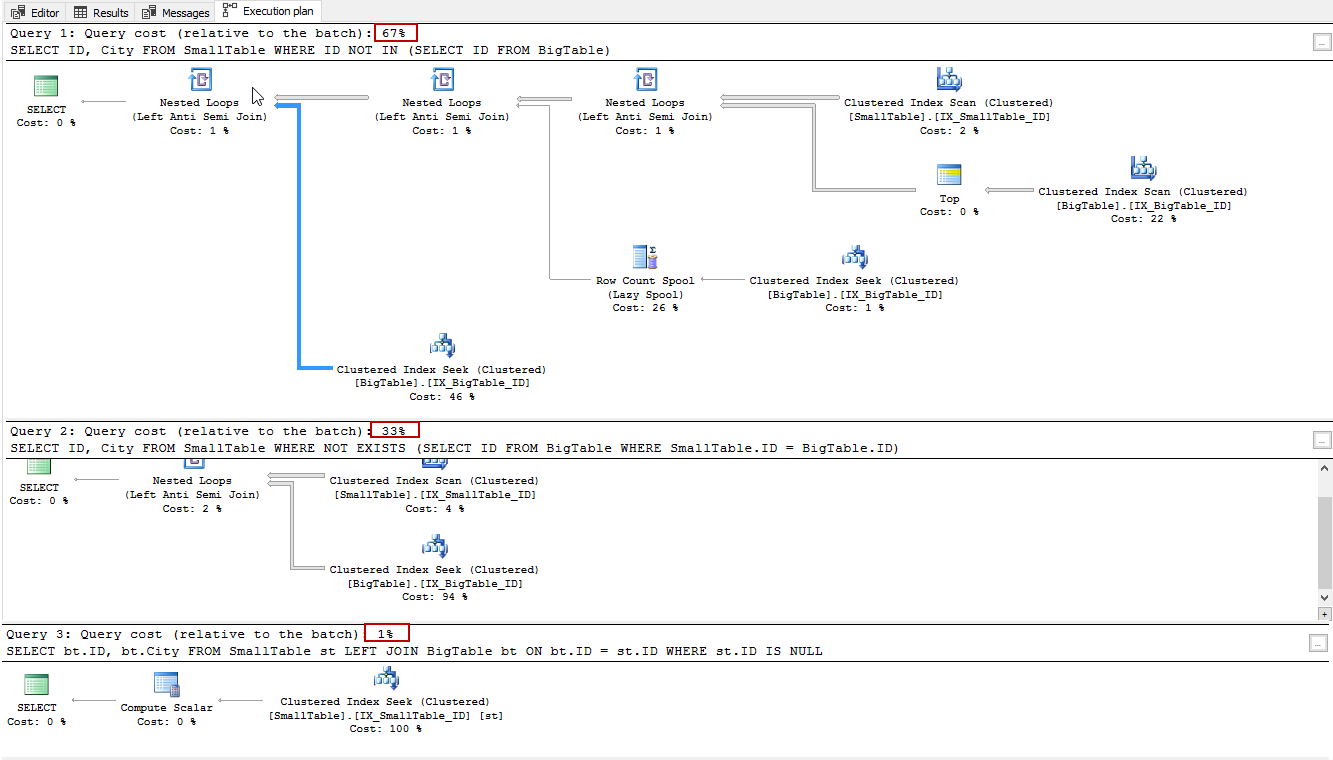This screenshot has height=760, width=1333.
Task: Click SmallTable Clustered Index Scan icon in Query 1
Action: (x=948, y=80)
